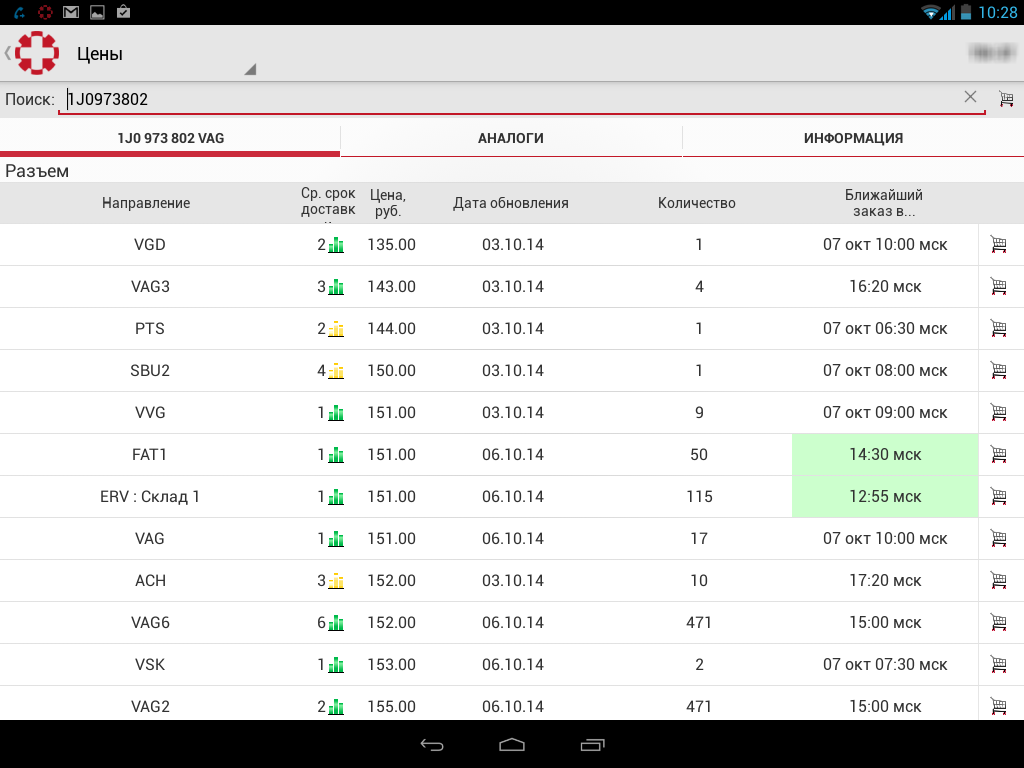Select the 1J0 973 802 VAG tab
Screen dimensions: 1024x768
point(170,139)
